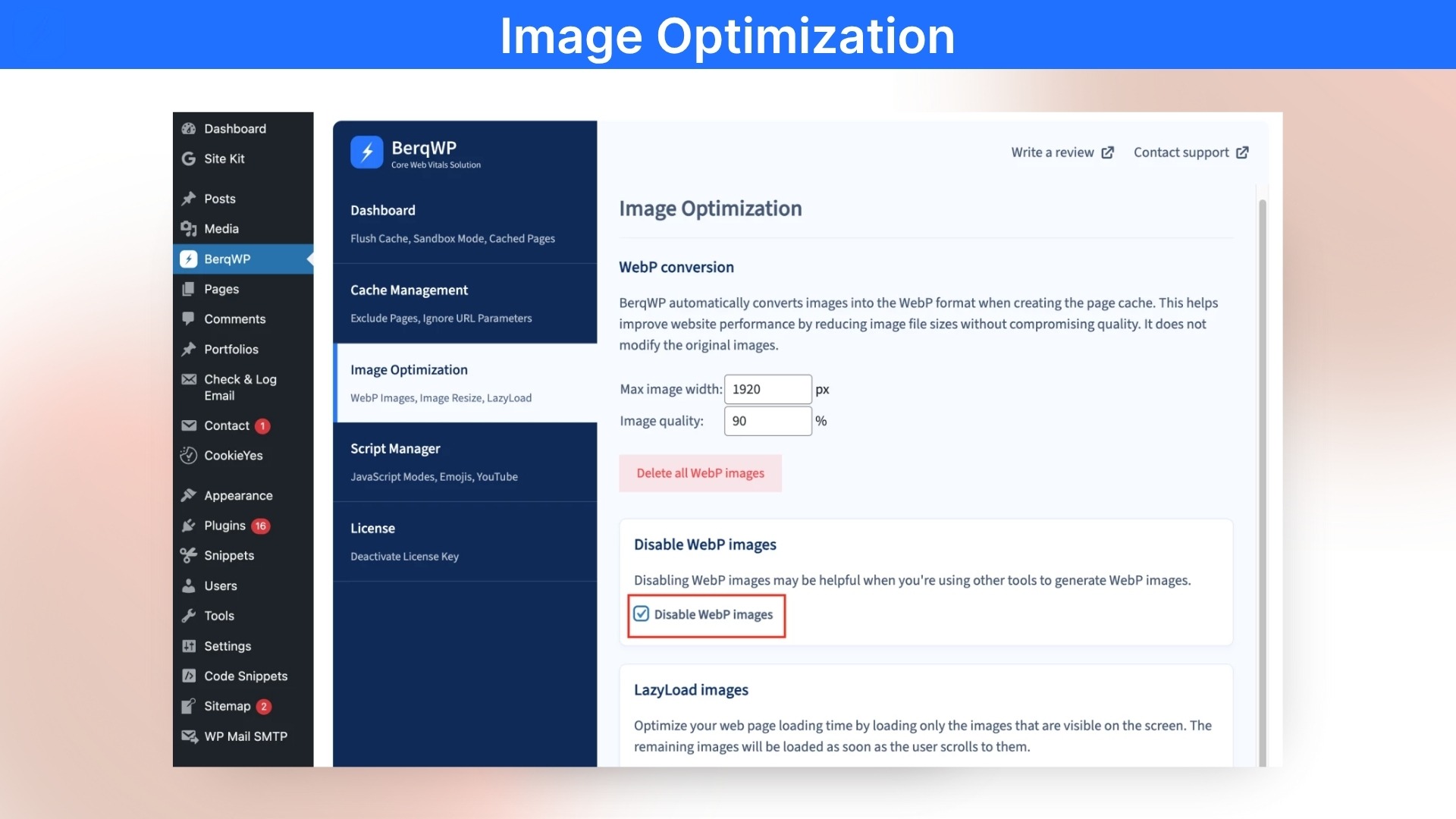Click the Max image width field
The width and height of the screenshot is (1456, 819).
[x=767, y=389]
